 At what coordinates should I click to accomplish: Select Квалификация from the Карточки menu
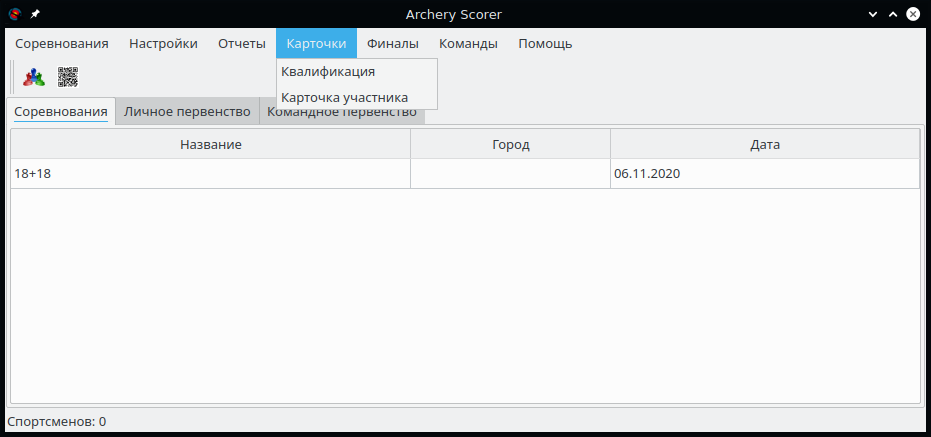(328, 72)
